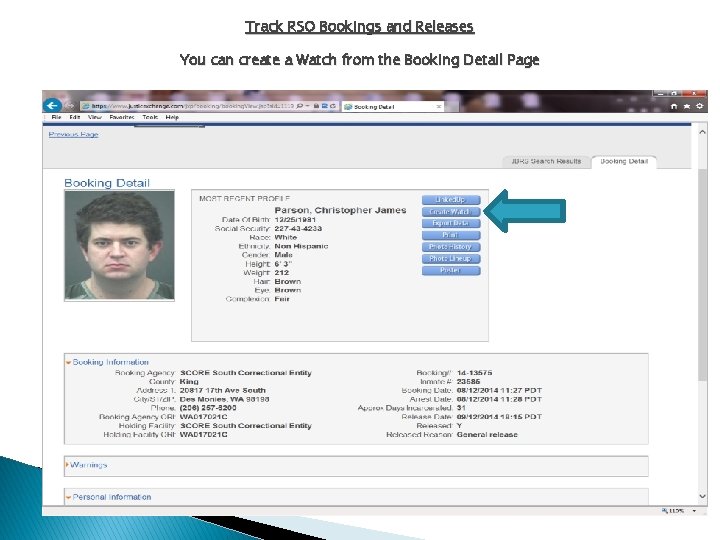
Task: Click the booking number 14-13575
Action: [474, 373]
